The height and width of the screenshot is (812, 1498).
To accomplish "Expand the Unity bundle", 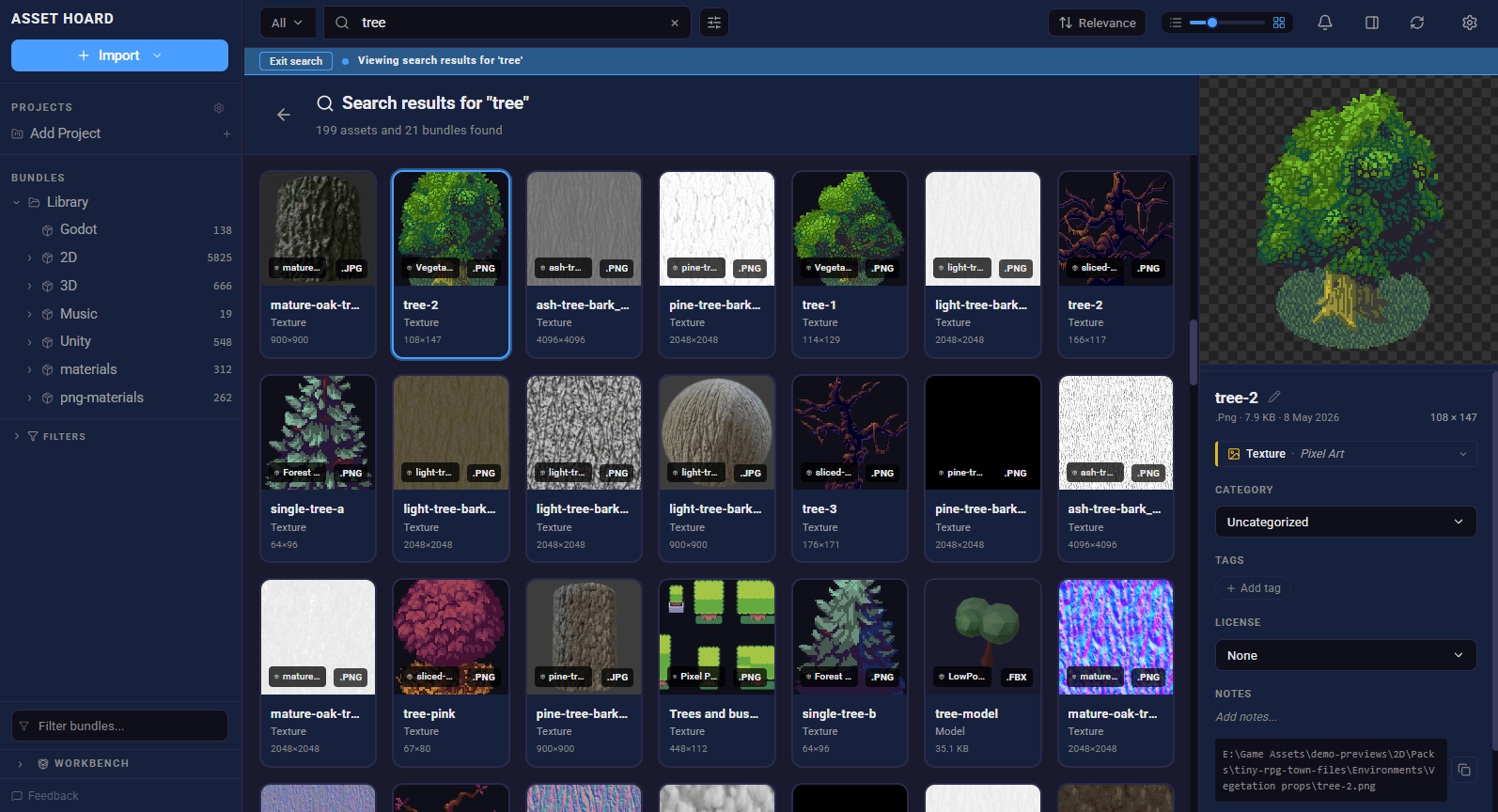I will (29, 342).
